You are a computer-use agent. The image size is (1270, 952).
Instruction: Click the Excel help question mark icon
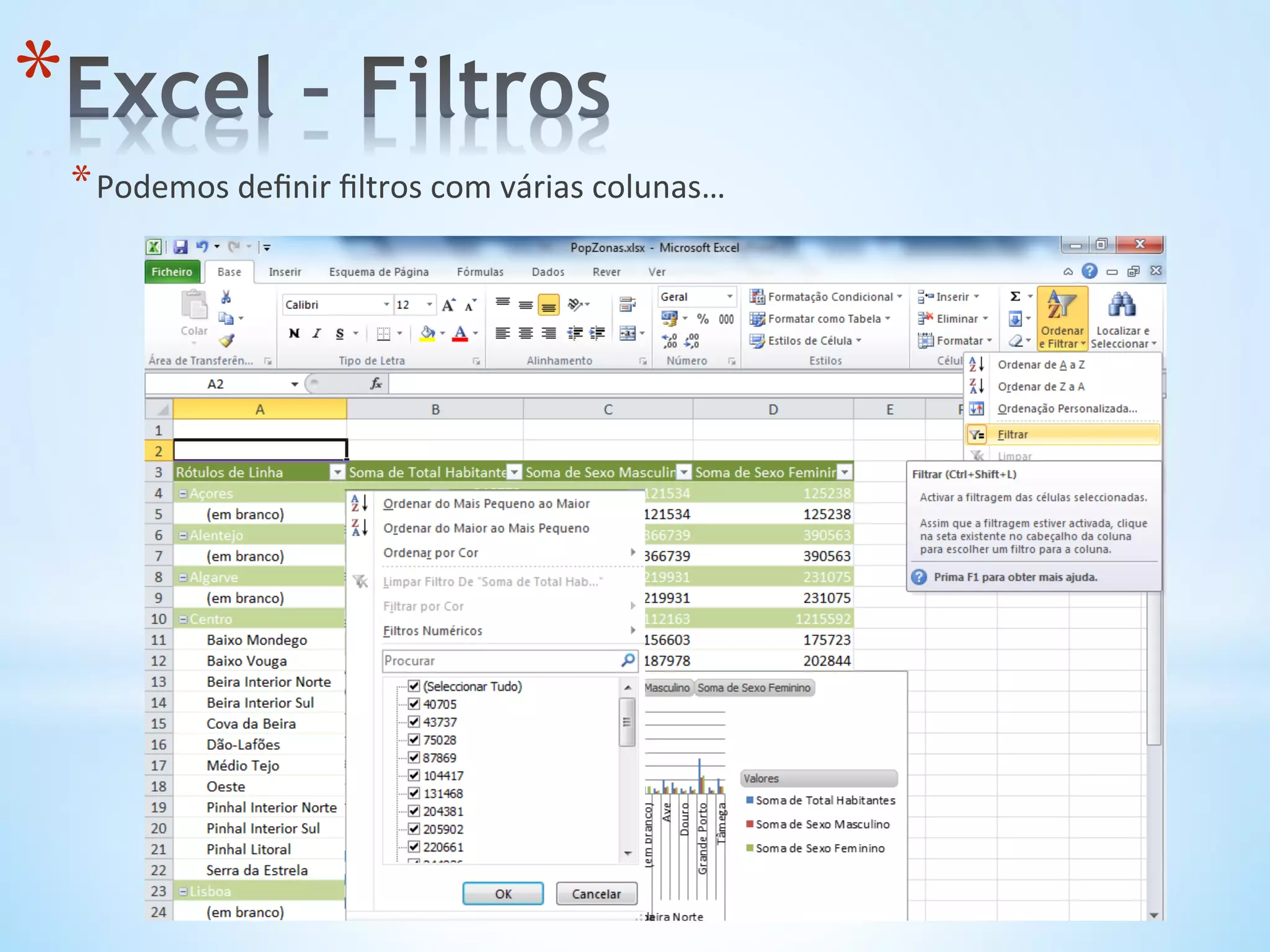coord(1090,271)
